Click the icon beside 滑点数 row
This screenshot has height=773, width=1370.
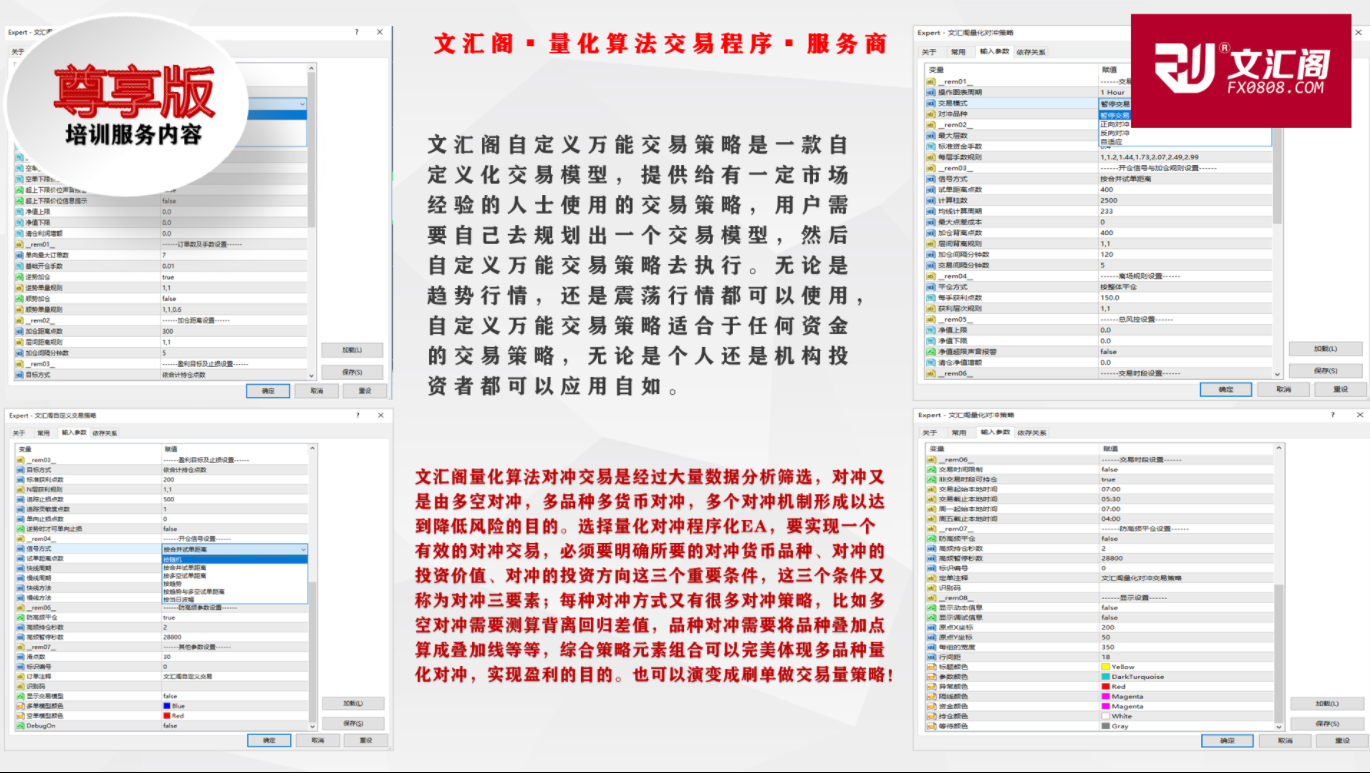point(19,657)
